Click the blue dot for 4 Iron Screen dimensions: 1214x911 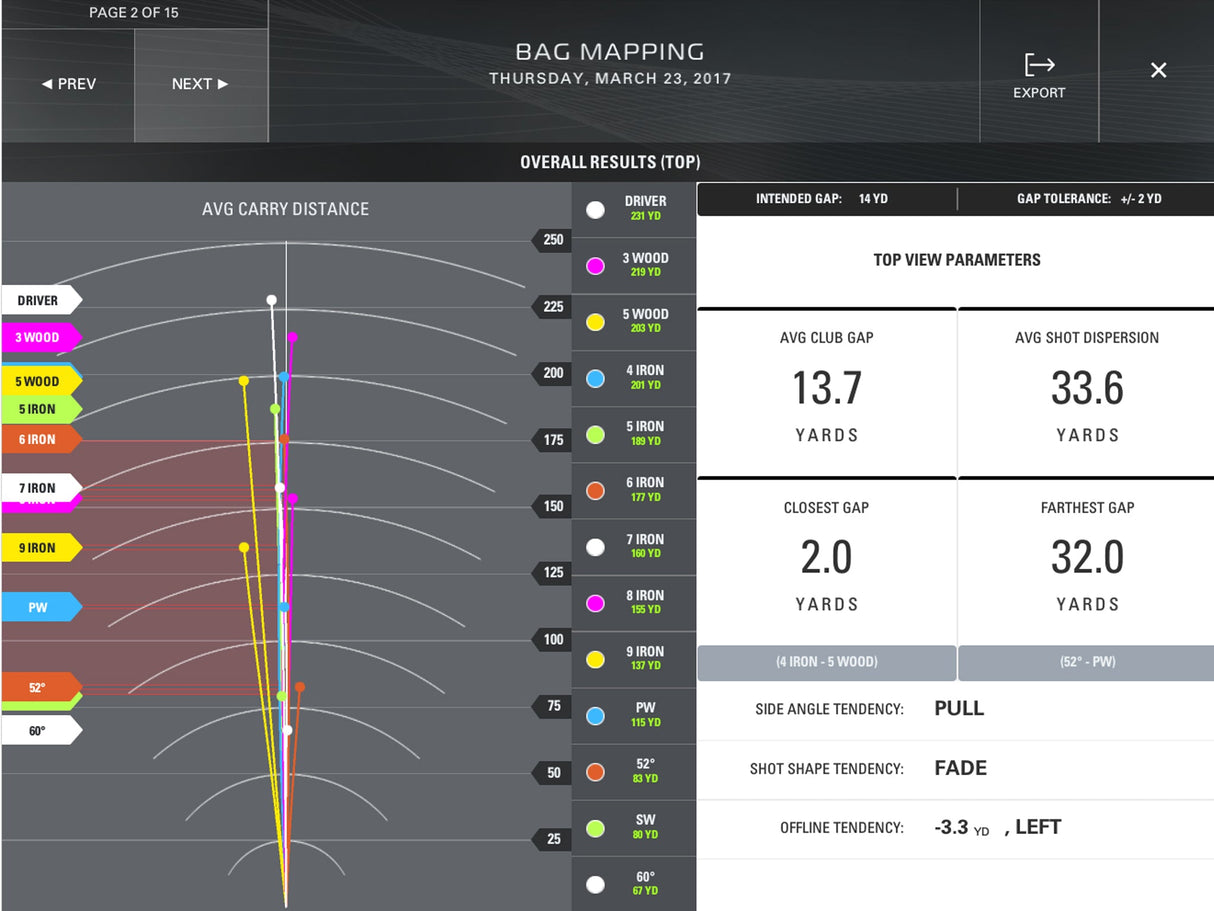pyautogui.click(x=595, y=379)
